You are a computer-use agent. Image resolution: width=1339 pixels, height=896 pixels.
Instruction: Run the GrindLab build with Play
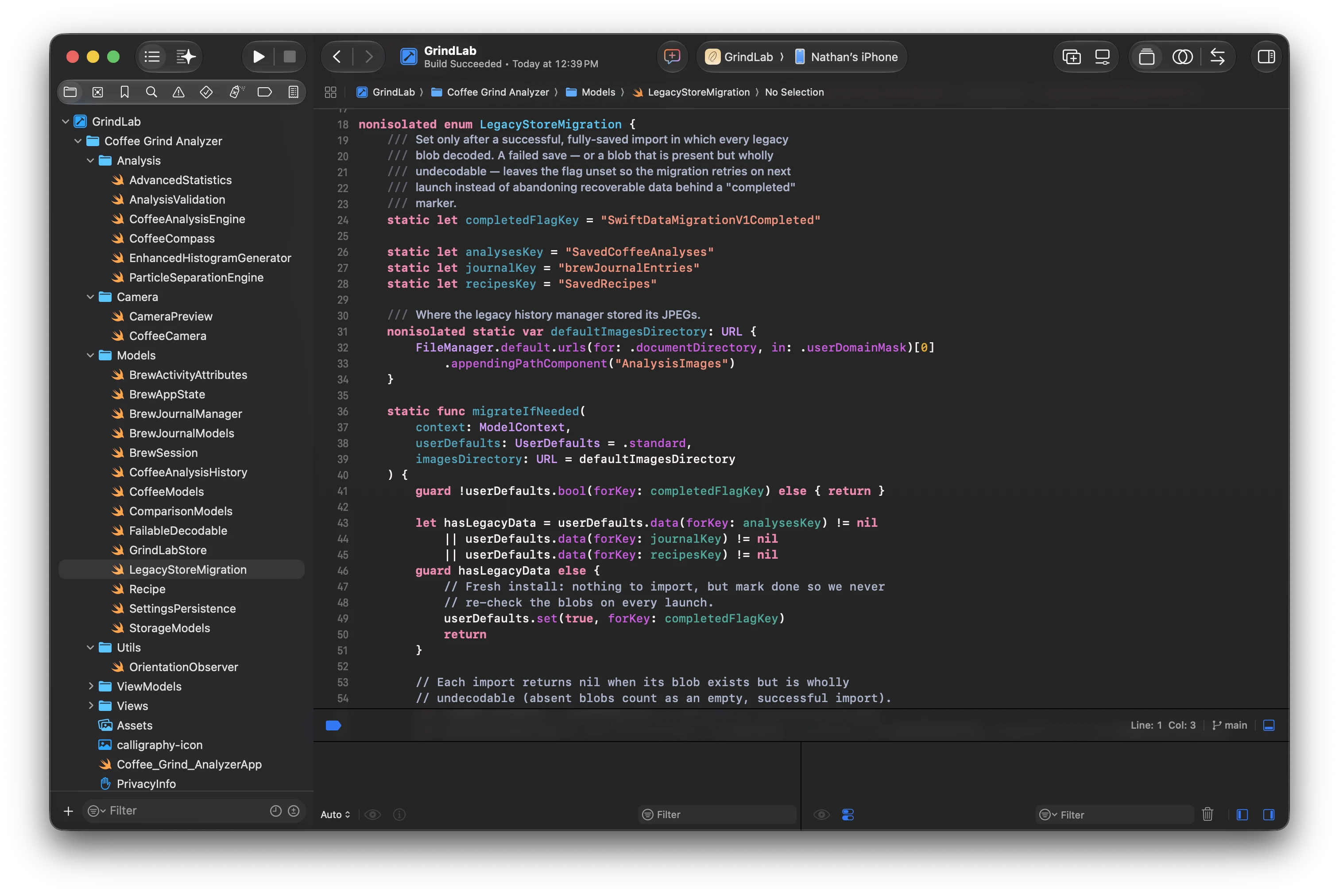pyautogui.click(x=258, y=57)
